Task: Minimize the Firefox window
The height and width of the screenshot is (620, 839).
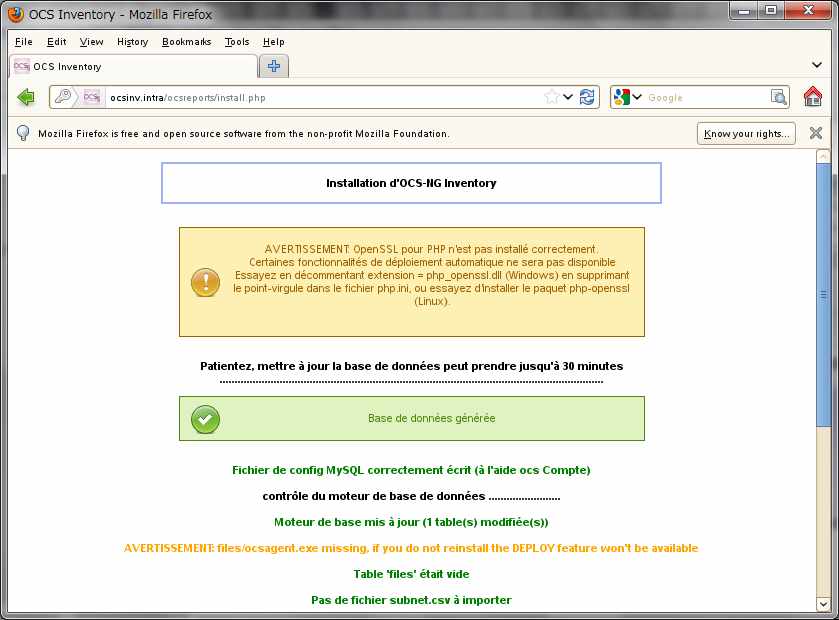Action: [744, 11]
